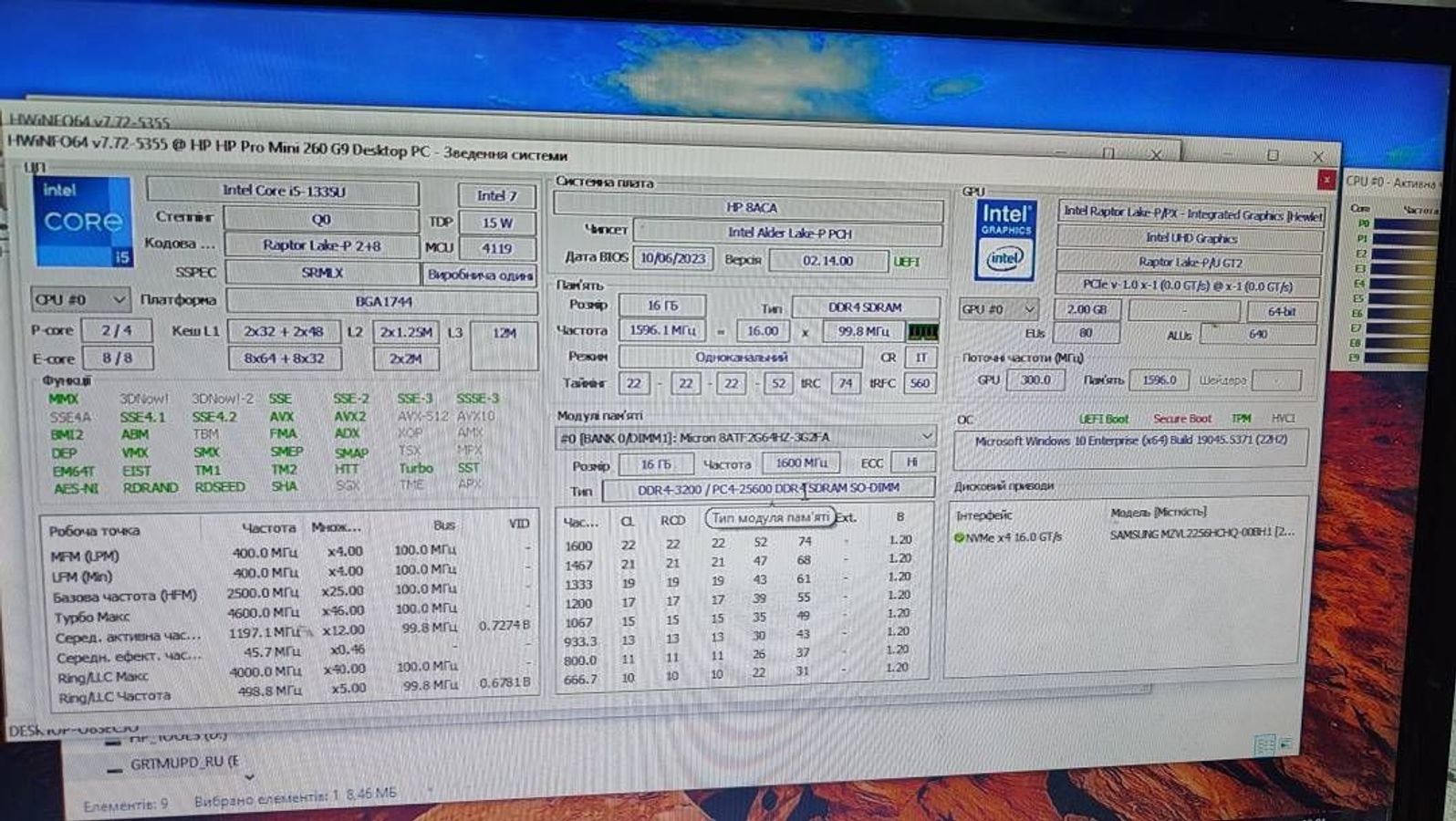The image size is (1456, 821).
Task: Click the Intel Core i5-1335U name field
Action: [283, 191]
